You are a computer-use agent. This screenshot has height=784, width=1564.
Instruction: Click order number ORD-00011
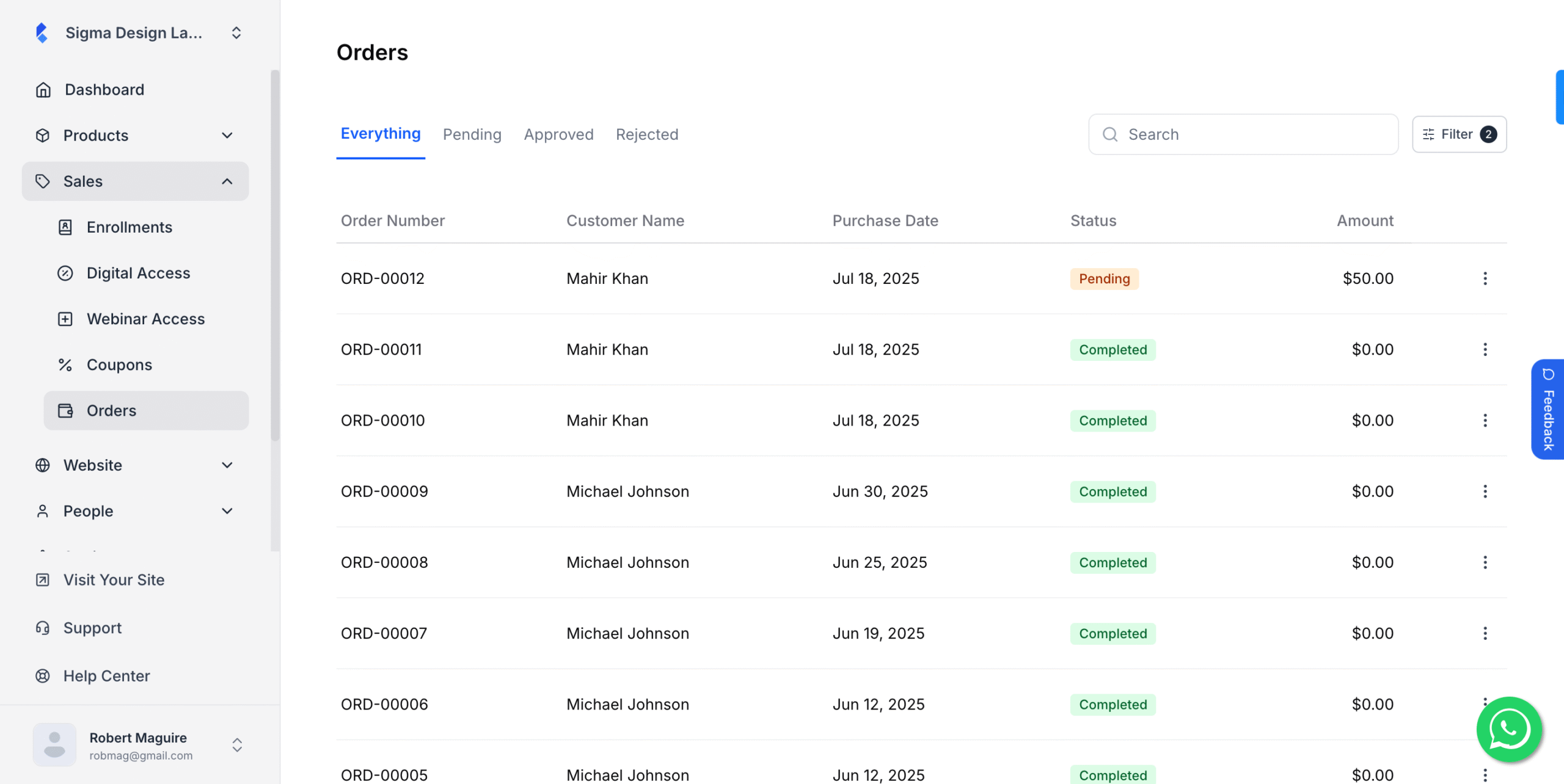[x=381, y=349]
